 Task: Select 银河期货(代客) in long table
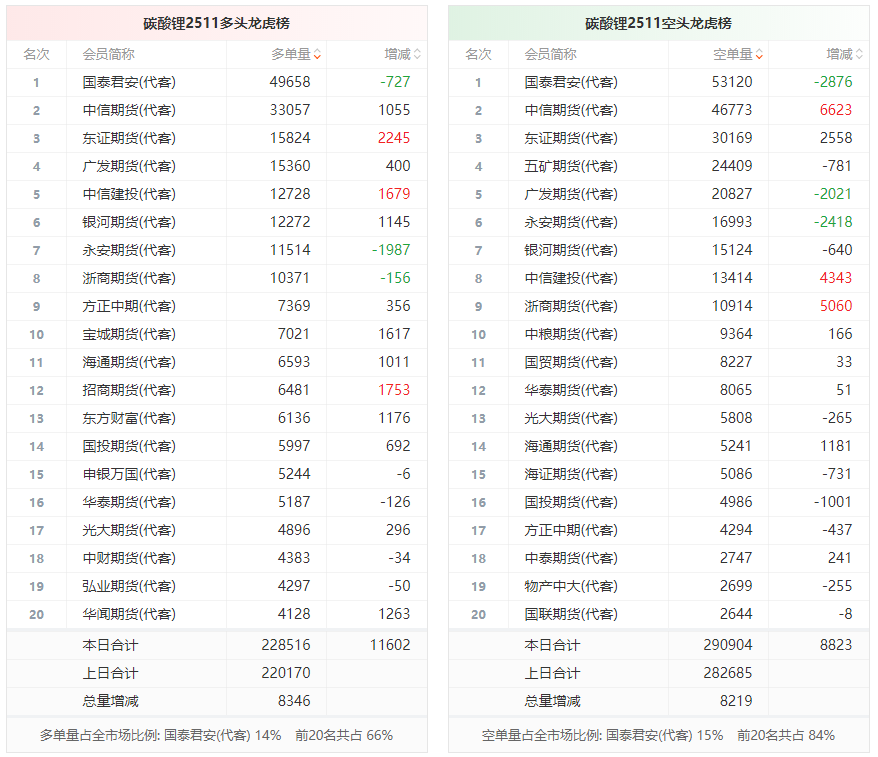click(129, 222)
